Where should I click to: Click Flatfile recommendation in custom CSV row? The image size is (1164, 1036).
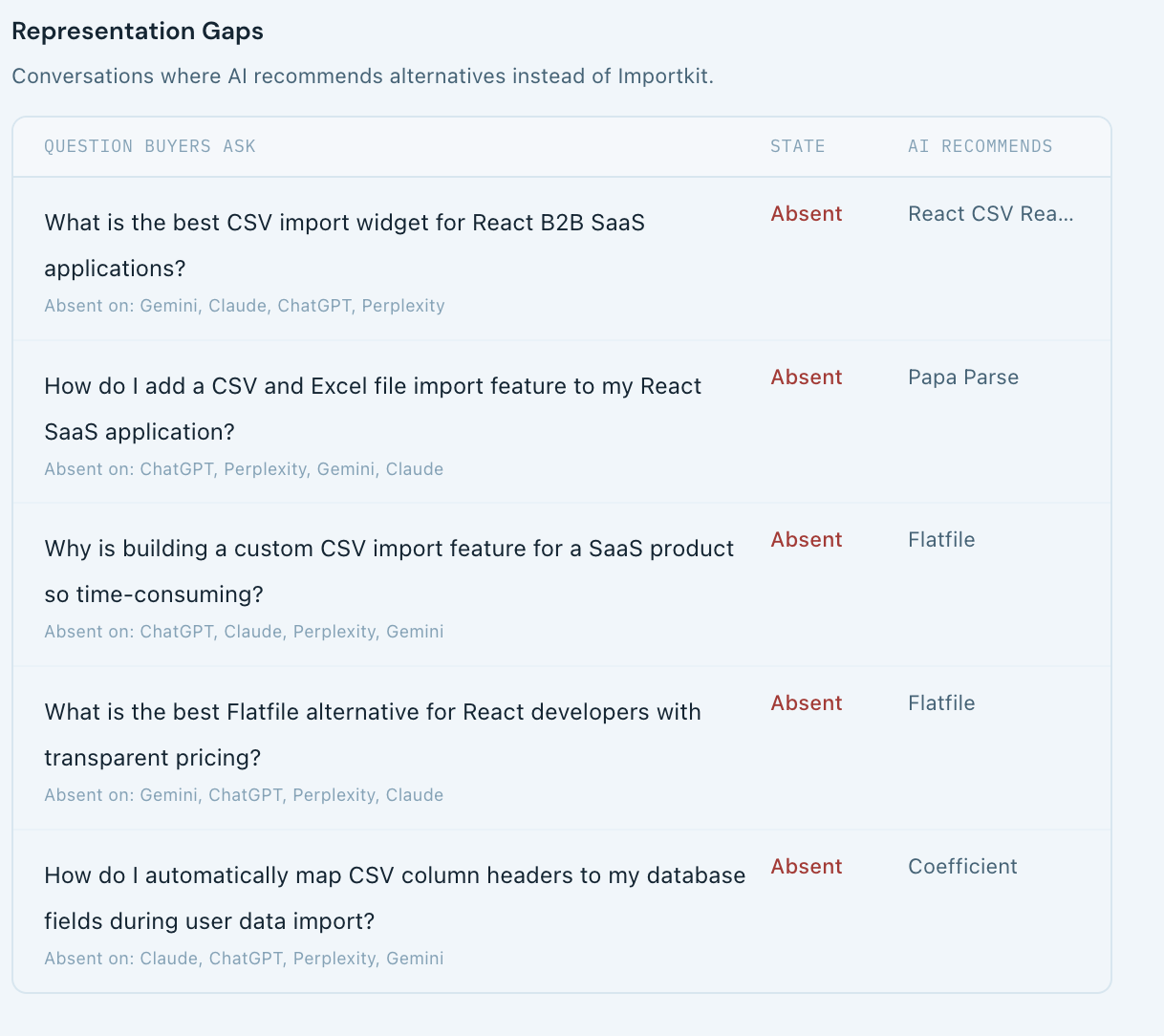point(941,540)
